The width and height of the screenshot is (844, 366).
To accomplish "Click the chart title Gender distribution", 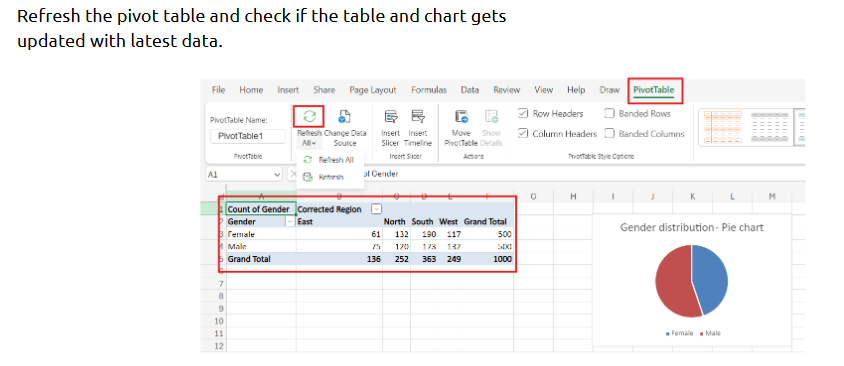I will [x=692, y=227].
